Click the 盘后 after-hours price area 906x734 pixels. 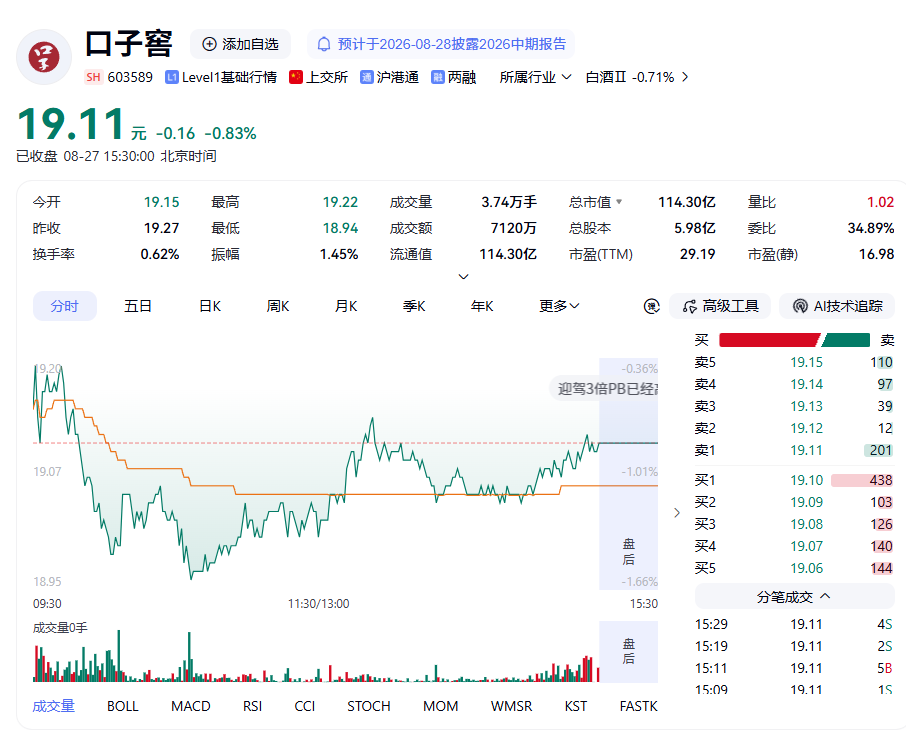click(629, 474)
